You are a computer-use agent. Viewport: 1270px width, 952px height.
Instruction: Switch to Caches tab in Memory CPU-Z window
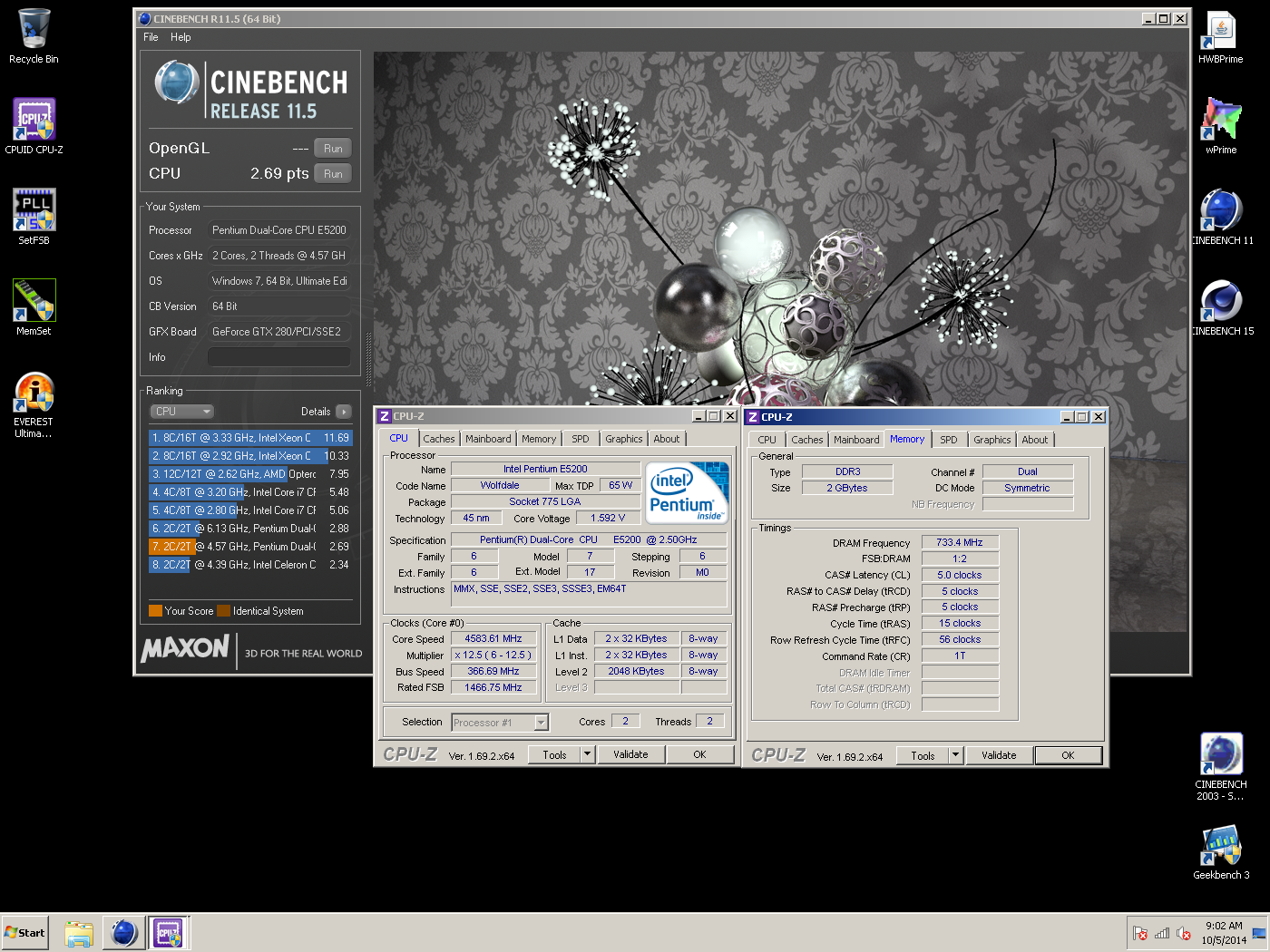point(807,440)
